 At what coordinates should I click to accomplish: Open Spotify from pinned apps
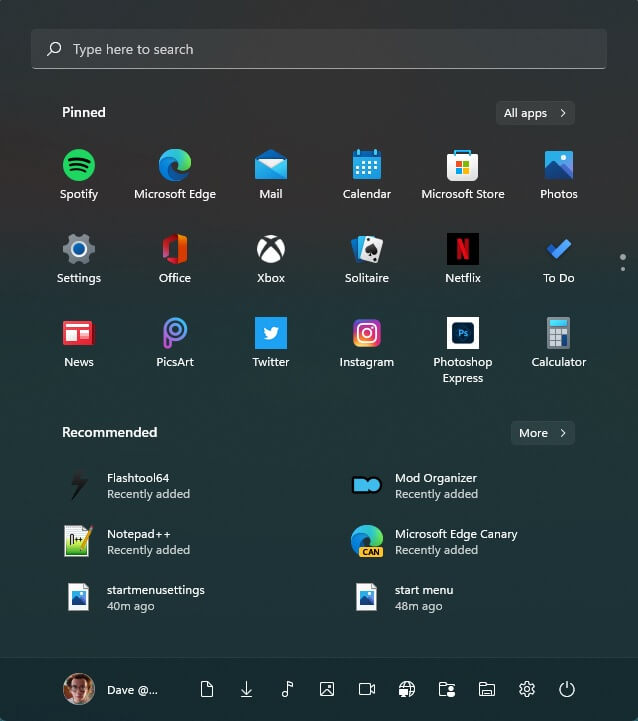click(79, 174)
